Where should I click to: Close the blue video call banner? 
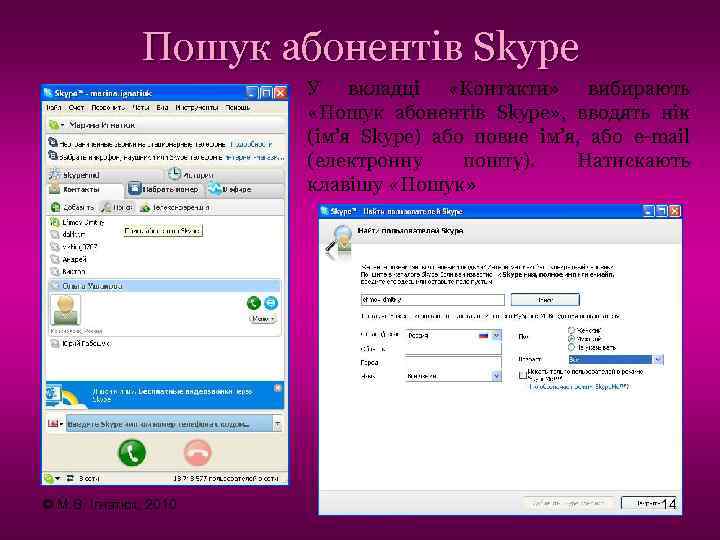(277, 388)
